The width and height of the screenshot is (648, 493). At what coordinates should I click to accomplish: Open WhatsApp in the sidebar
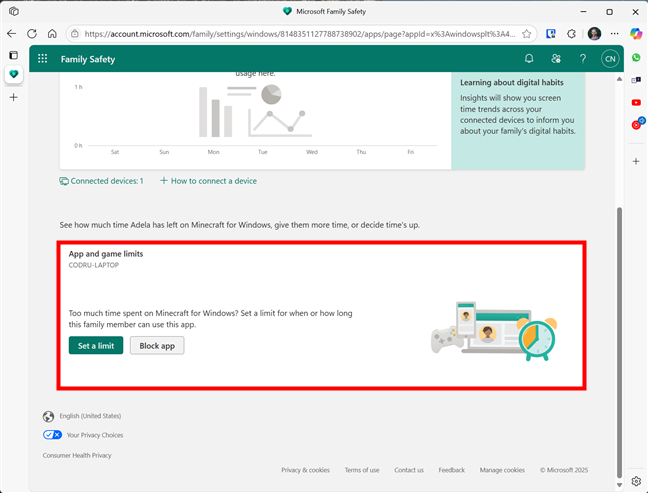[x=636, y=57]
